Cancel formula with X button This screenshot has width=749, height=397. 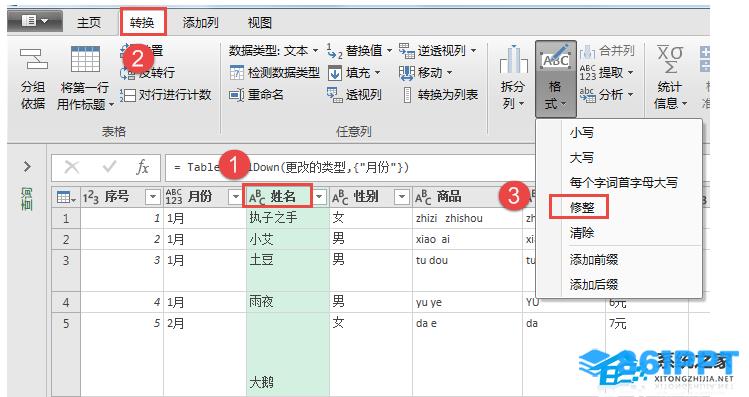point(72,167)
